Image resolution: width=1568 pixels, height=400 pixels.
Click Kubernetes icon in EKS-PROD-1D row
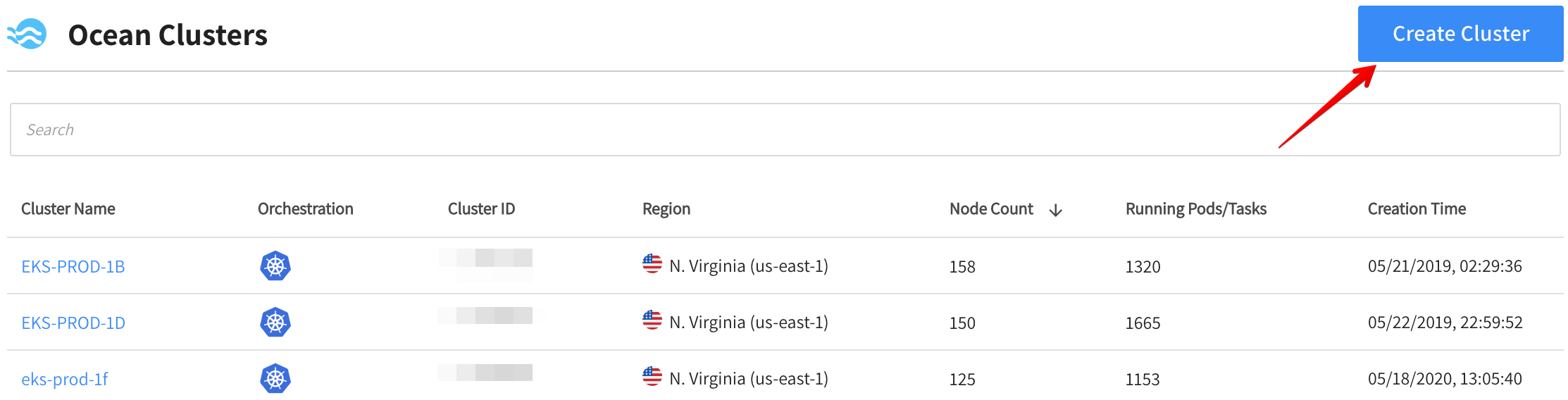[275, 323]
